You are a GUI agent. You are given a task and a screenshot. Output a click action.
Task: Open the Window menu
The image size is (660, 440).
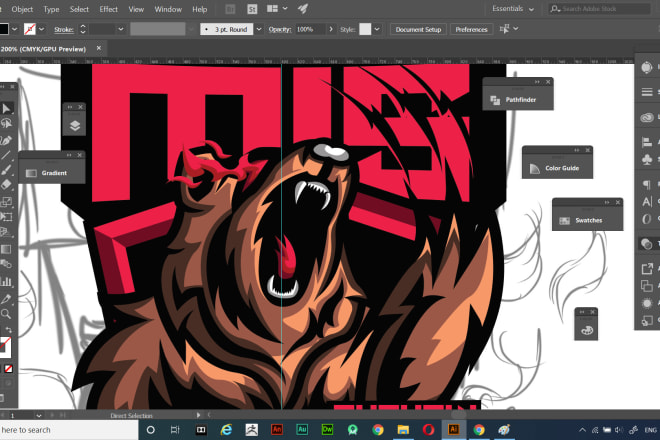[x=168, y=9]
